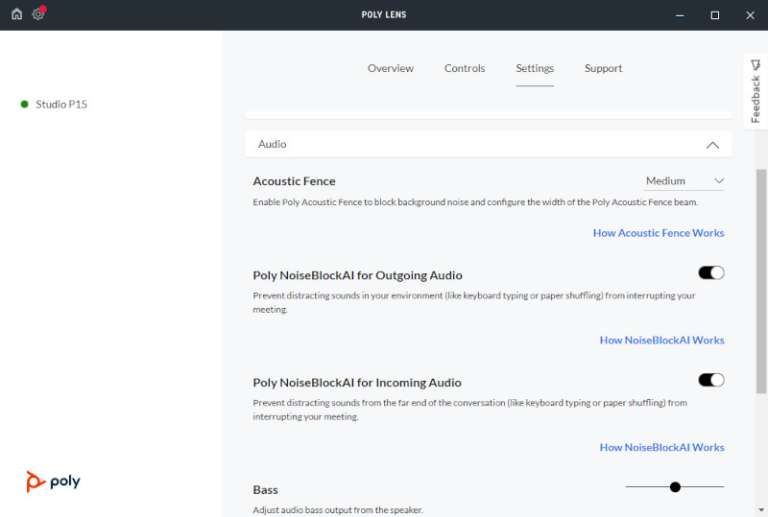Toggle Poly NoiseBlockAI for Incoming Audio
Image resolution: width=768 pixels, height=517 pixels.
pos(711,380)
